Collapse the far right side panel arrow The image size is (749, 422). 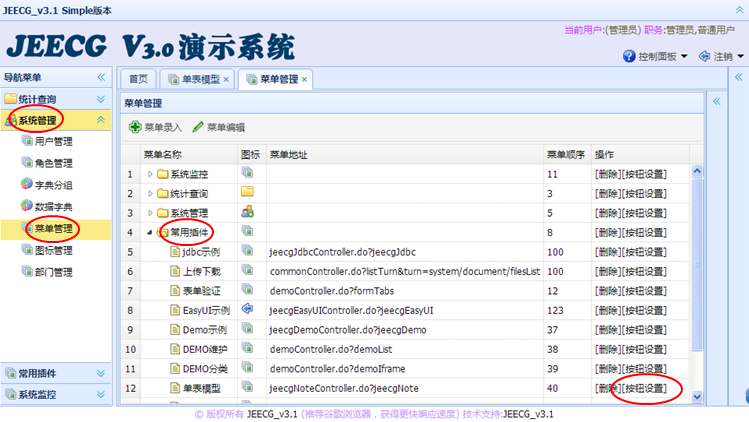tap(738, 77)
